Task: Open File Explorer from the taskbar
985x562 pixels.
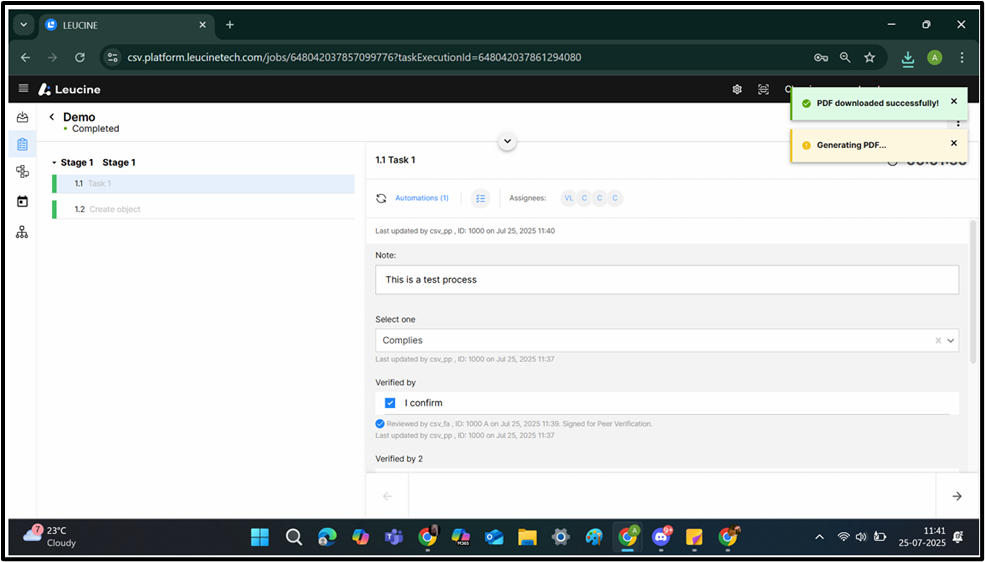Action: click(x=527, y=537)
